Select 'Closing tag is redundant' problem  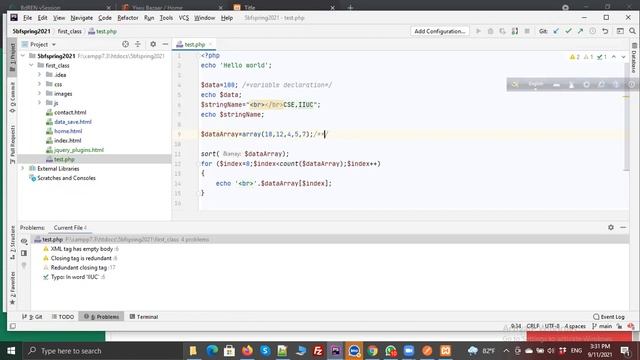point(80,258)
